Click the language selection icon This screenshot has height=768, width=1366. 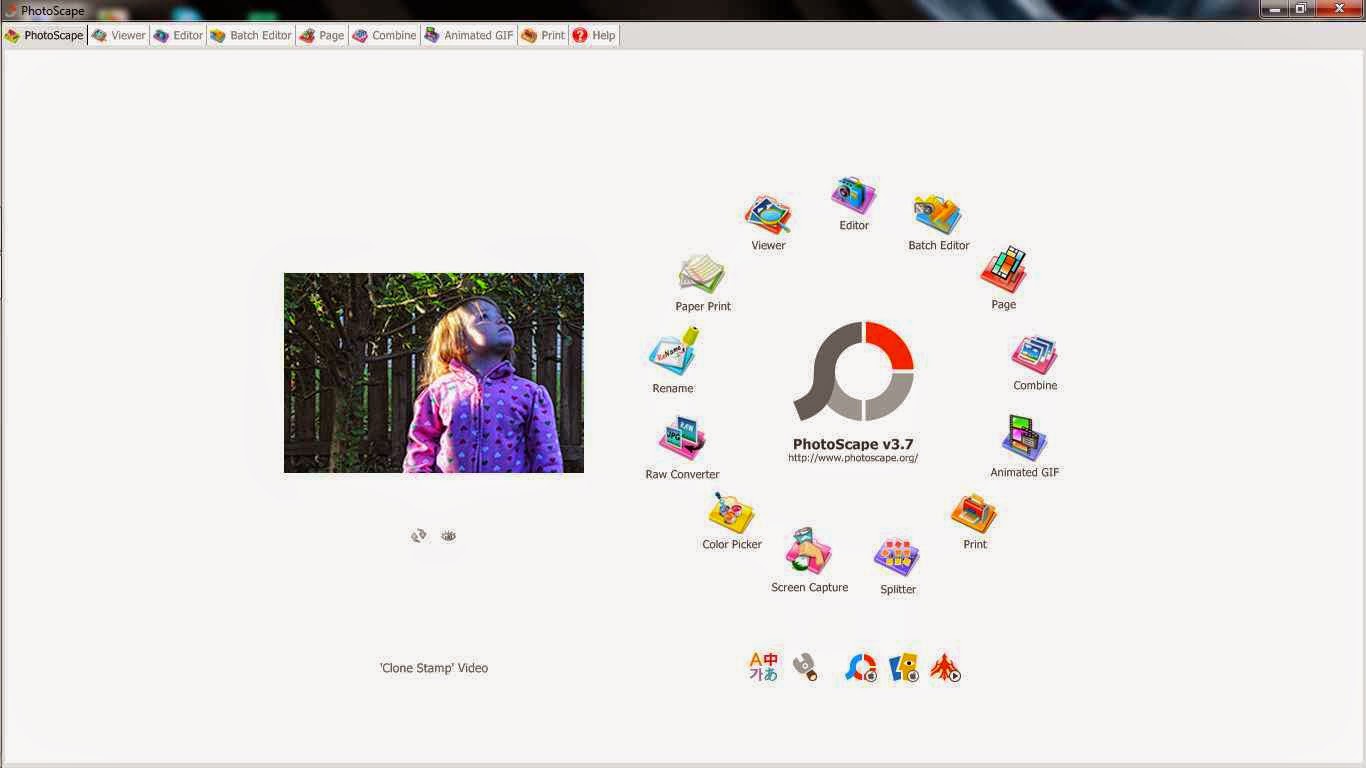pyautogui.click(x=764, y=667)
